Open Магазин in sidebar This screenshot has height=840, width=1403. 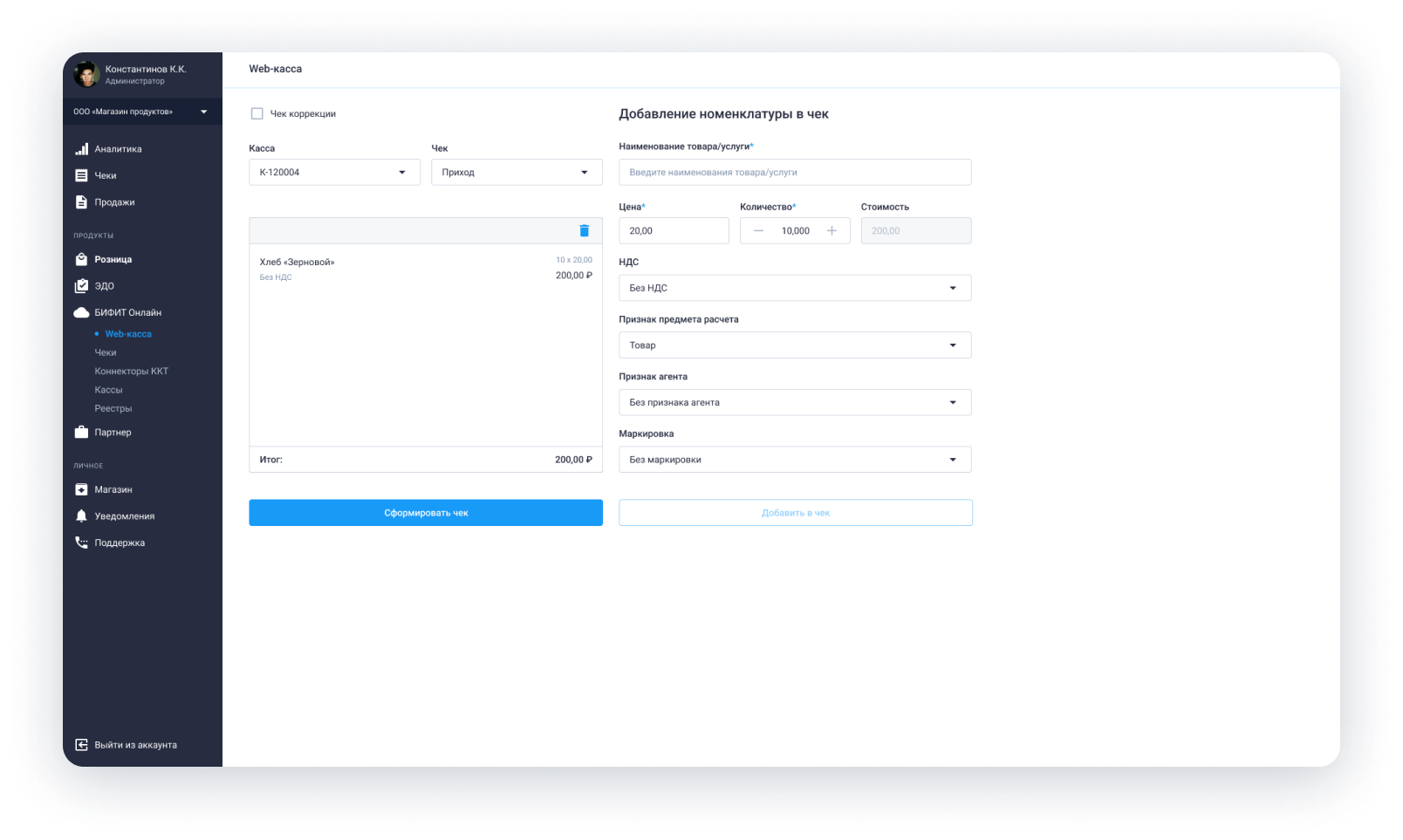click(113, 489)
